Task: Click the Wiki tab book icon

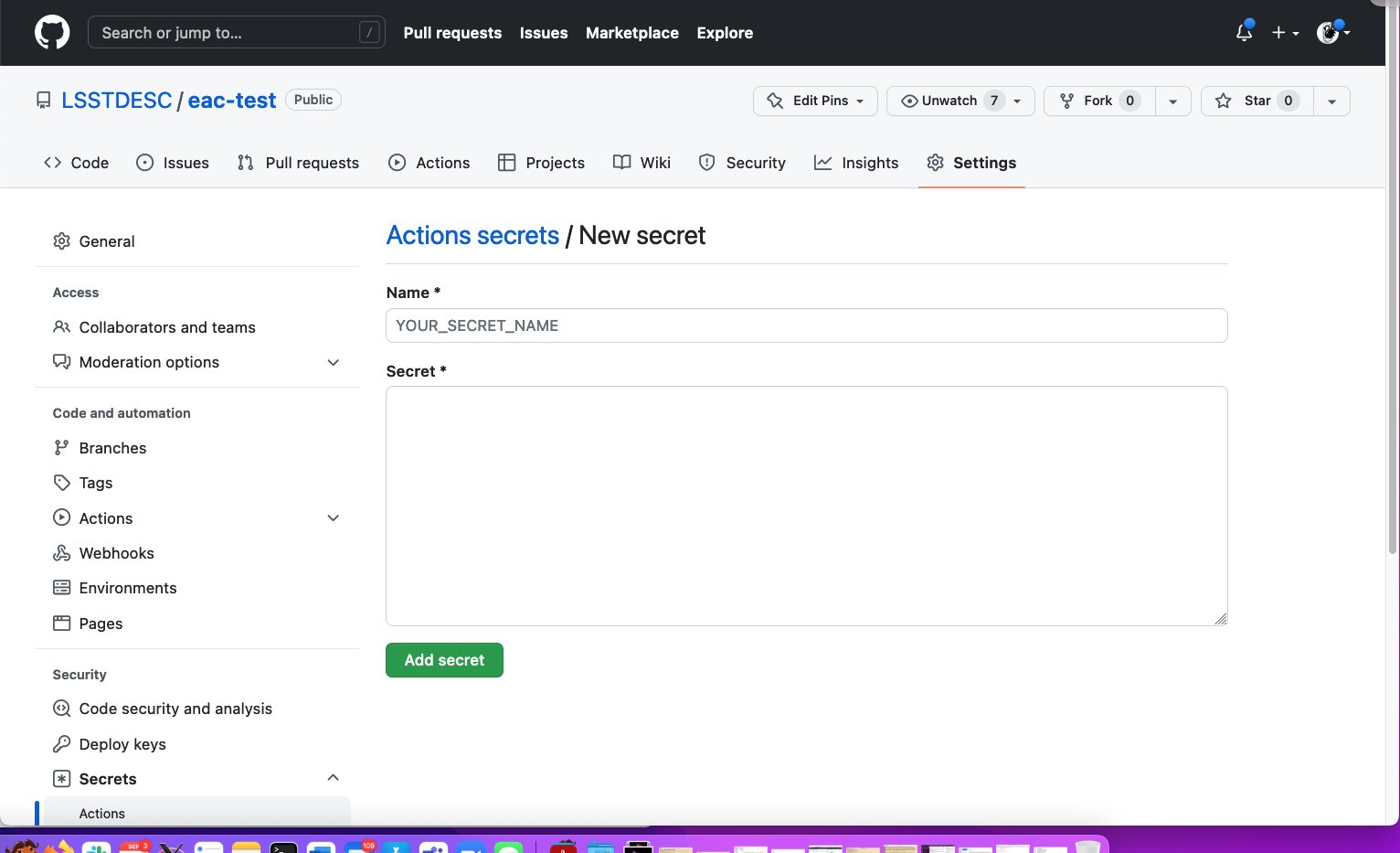Action: coord(621,163)
